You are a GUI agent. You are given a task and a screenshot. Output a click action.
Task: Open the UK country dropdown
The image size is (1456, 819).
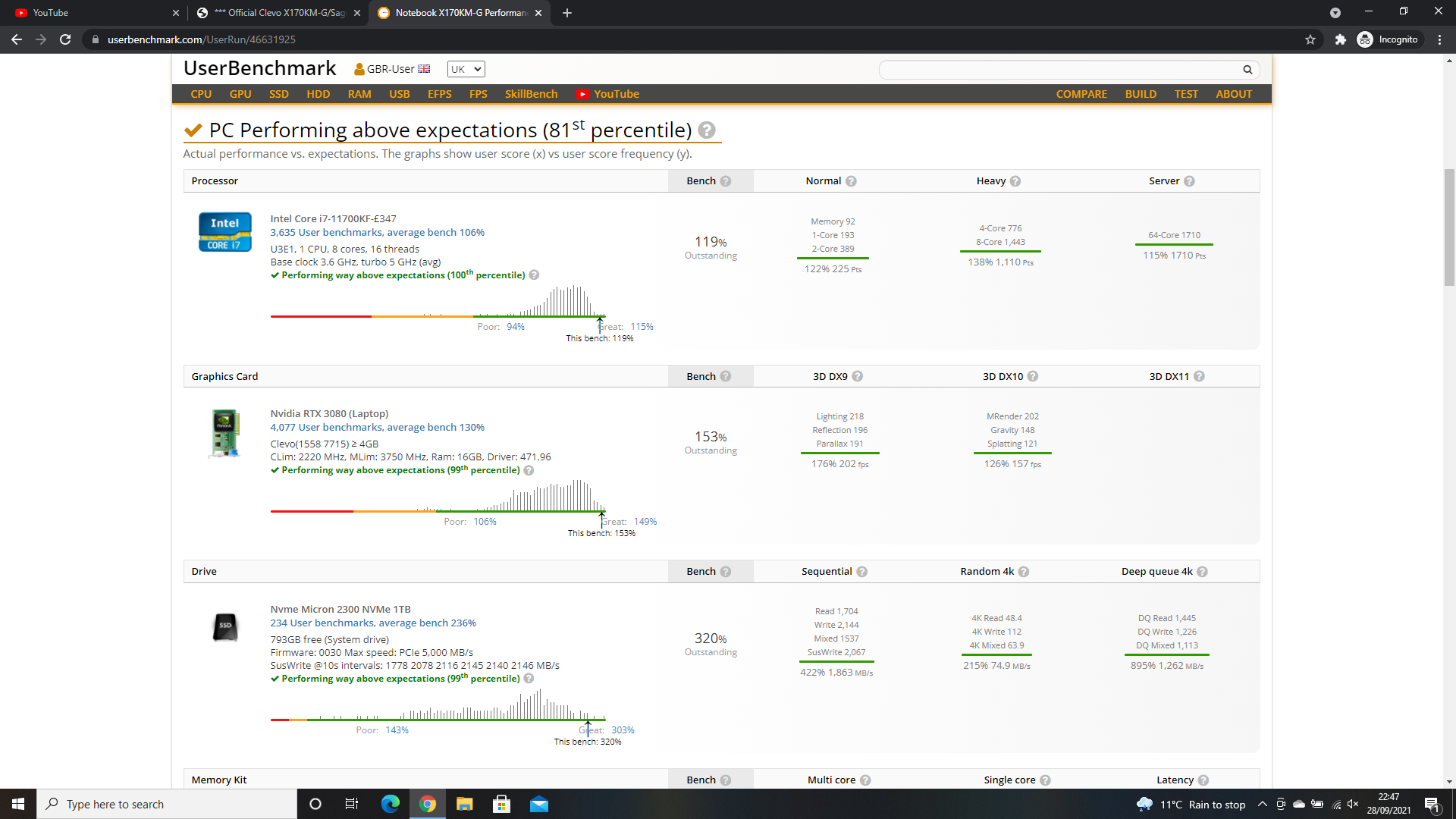[466, 69]
